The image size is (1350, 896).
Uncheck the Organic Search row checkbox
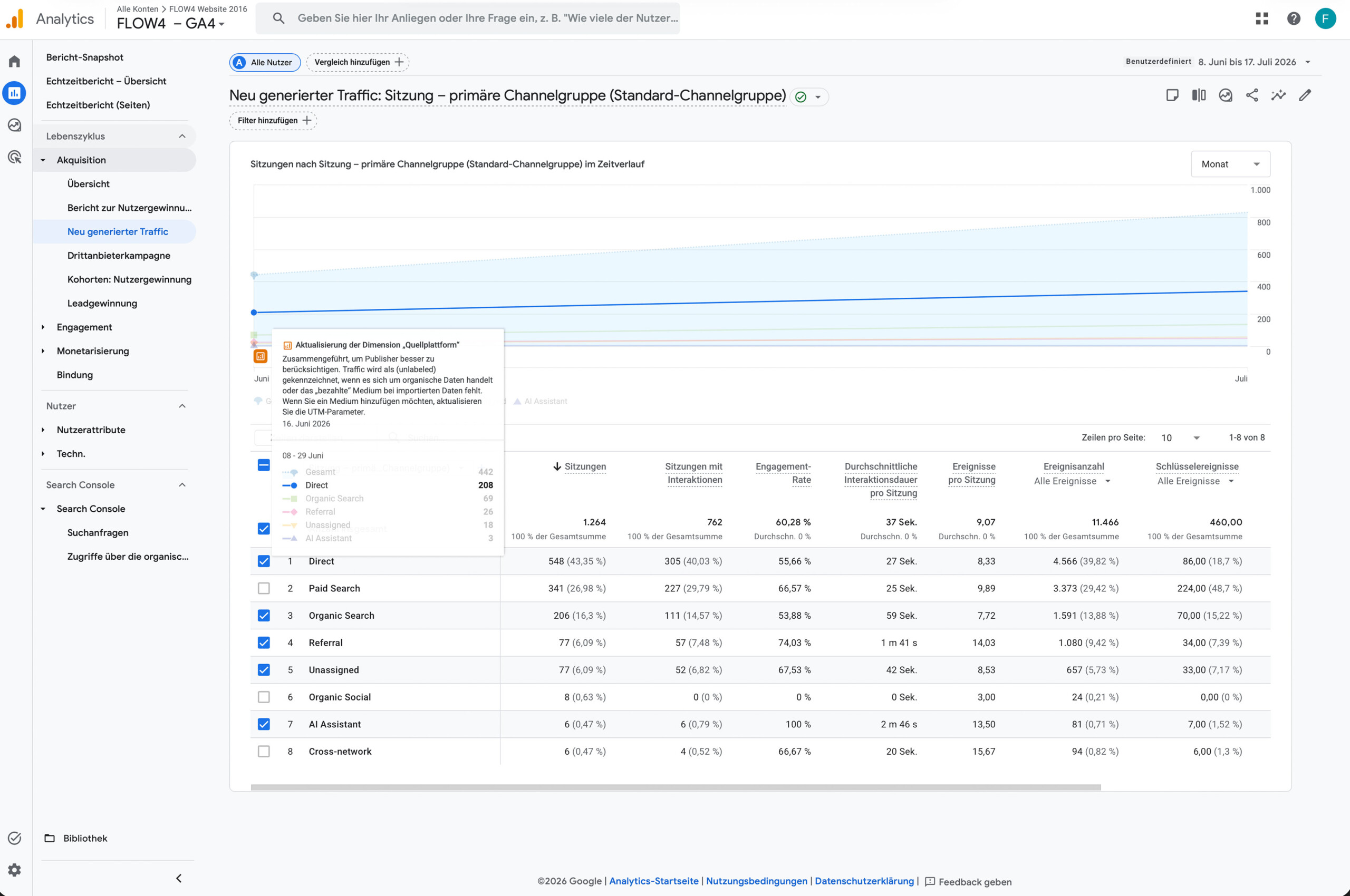point(264,616)
